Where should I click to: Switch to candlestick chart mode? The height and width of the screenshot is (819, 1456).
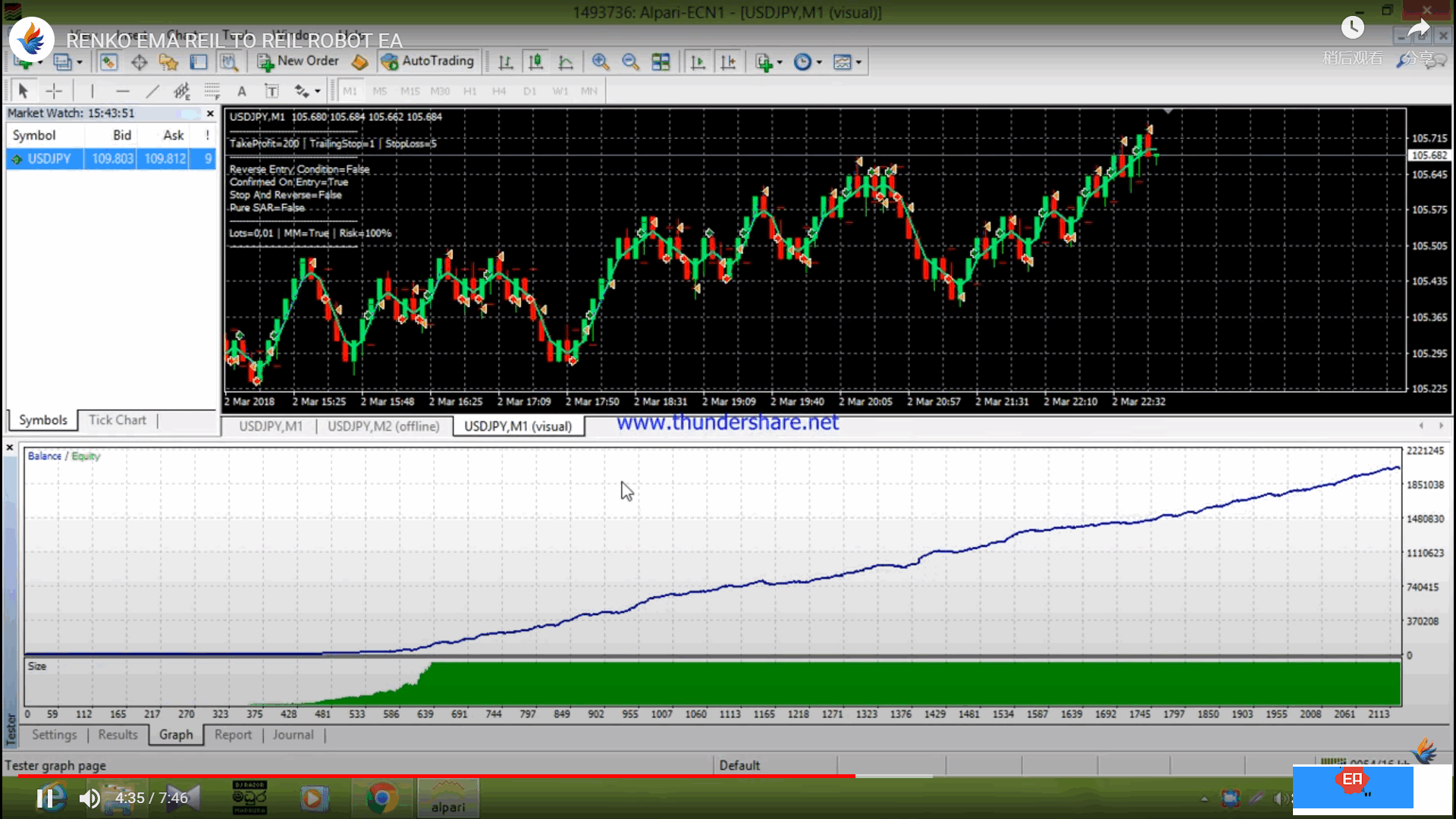[535, 62]
